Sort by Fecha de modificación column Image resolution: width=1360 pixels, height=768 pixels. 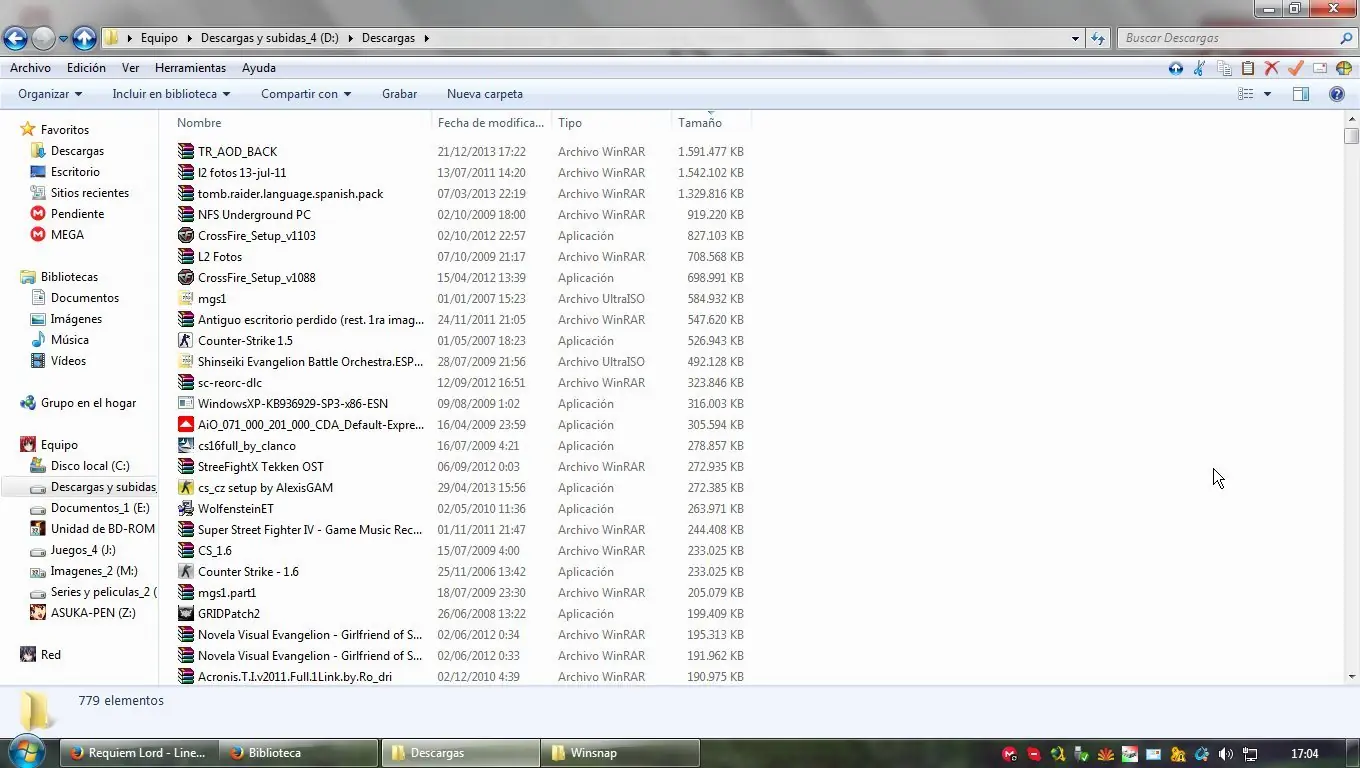coord(492,123)
